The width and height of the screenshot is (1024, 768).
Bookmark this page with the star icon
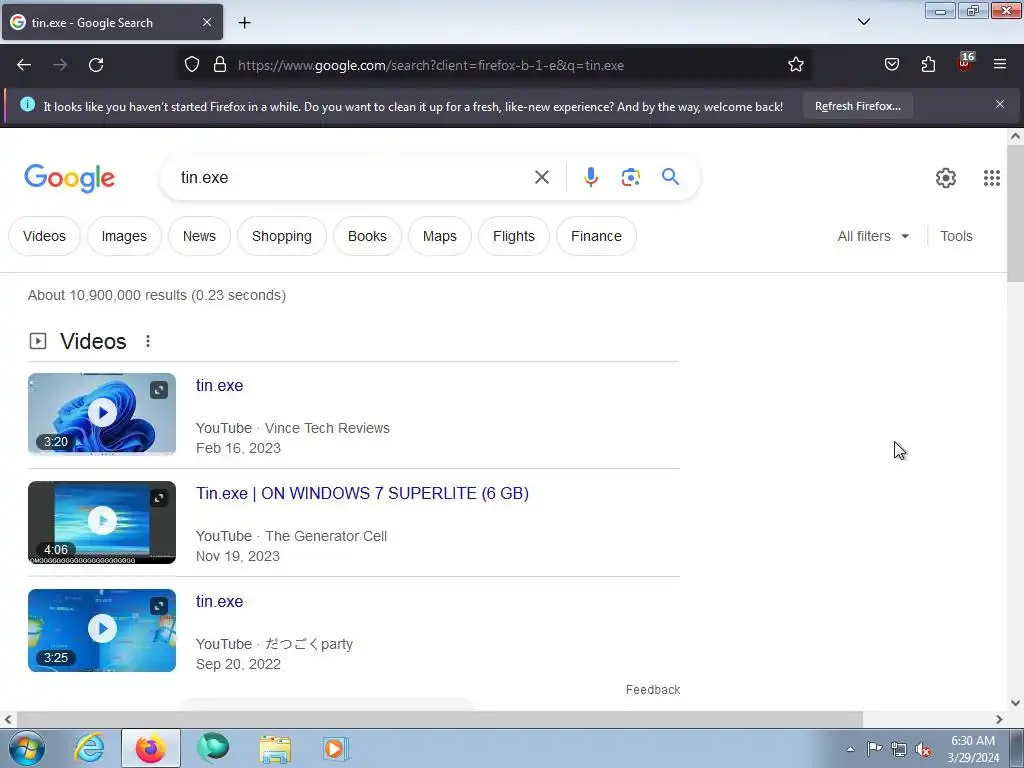[x=795, y=65]
